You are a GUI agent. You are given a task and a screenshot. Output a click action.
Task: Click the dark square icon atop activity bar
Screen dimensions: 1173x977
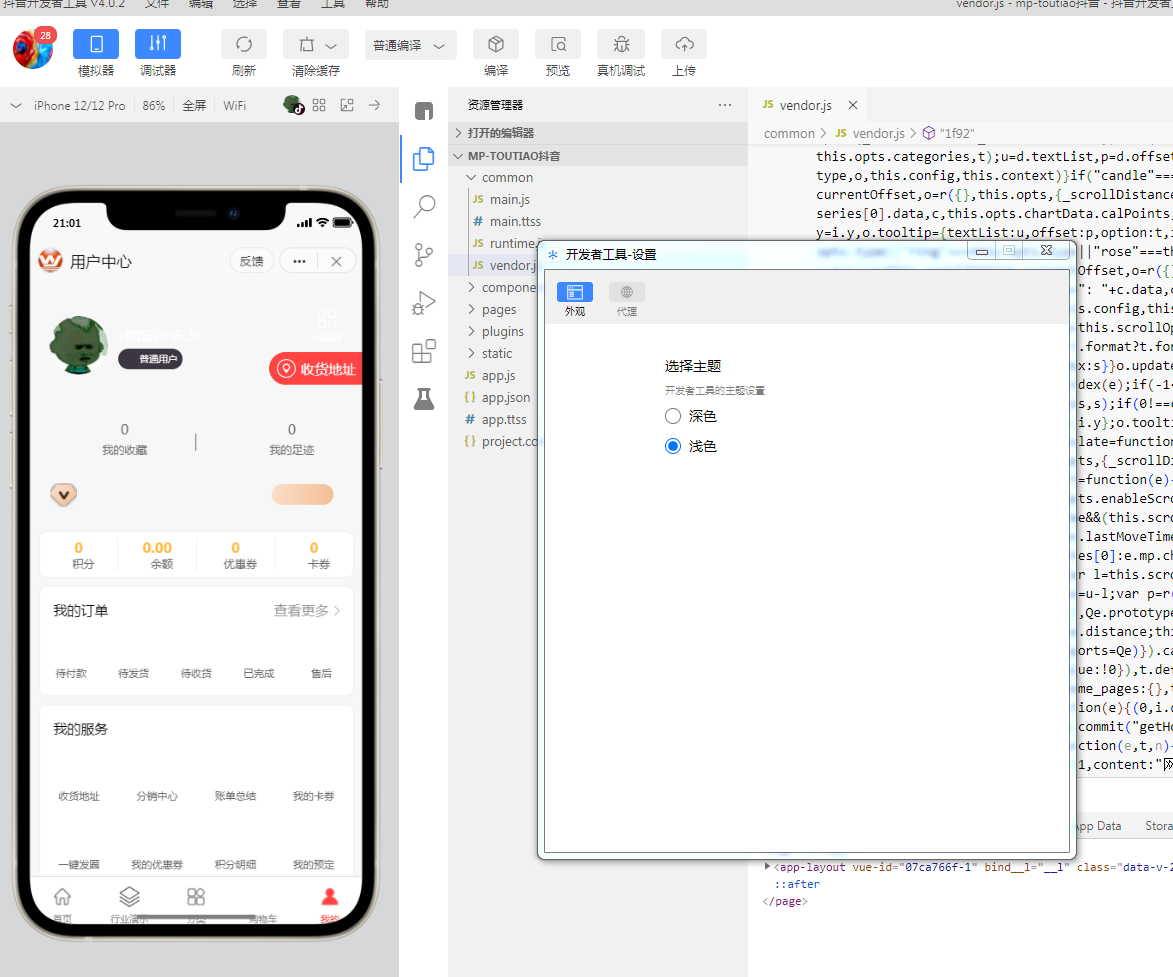[424, 111]
